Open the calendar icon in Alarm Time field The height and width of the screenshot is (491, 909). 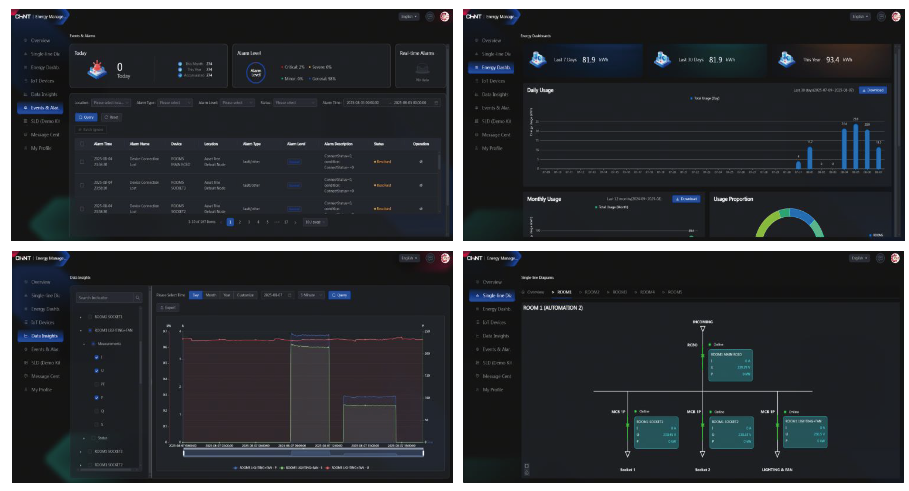pos(436,103)
